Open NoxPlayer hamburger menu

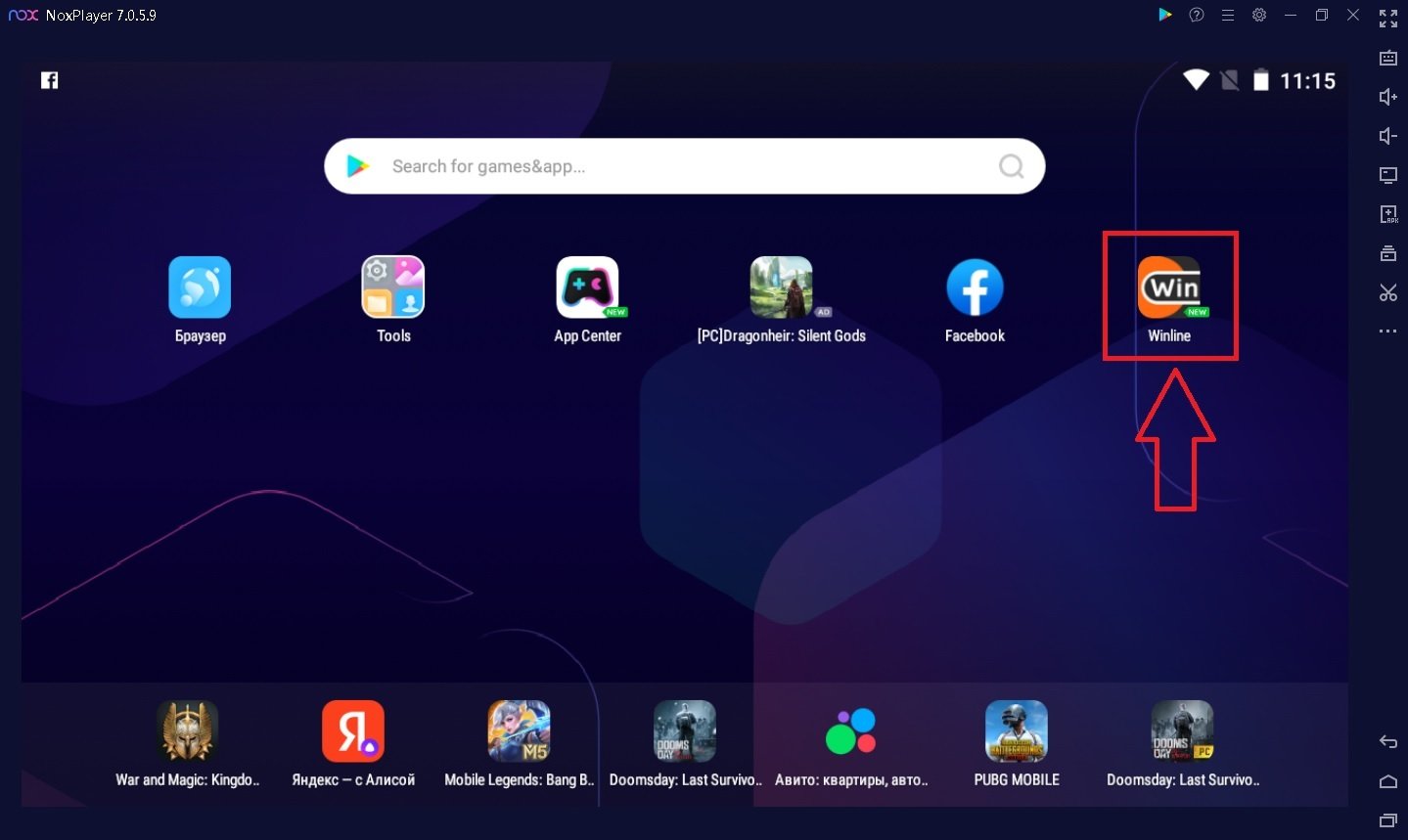coord(1227,15)
